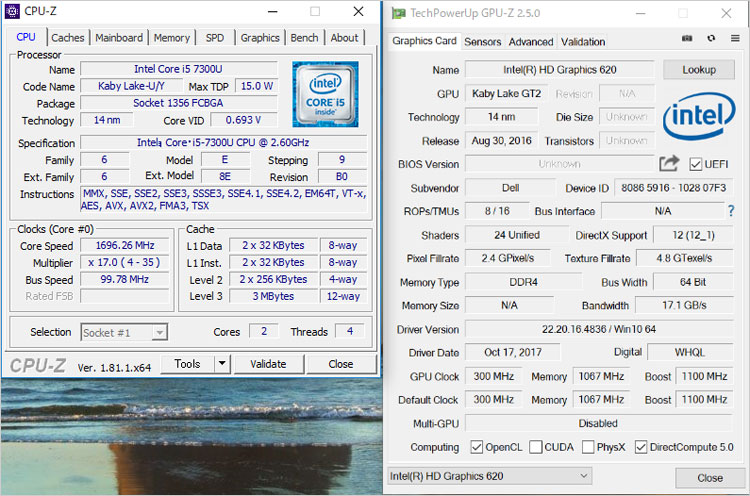Image resolution: width=750 pixels, height=496 pixels.
Task: Click the Lookup button
Action: [699, 70]
